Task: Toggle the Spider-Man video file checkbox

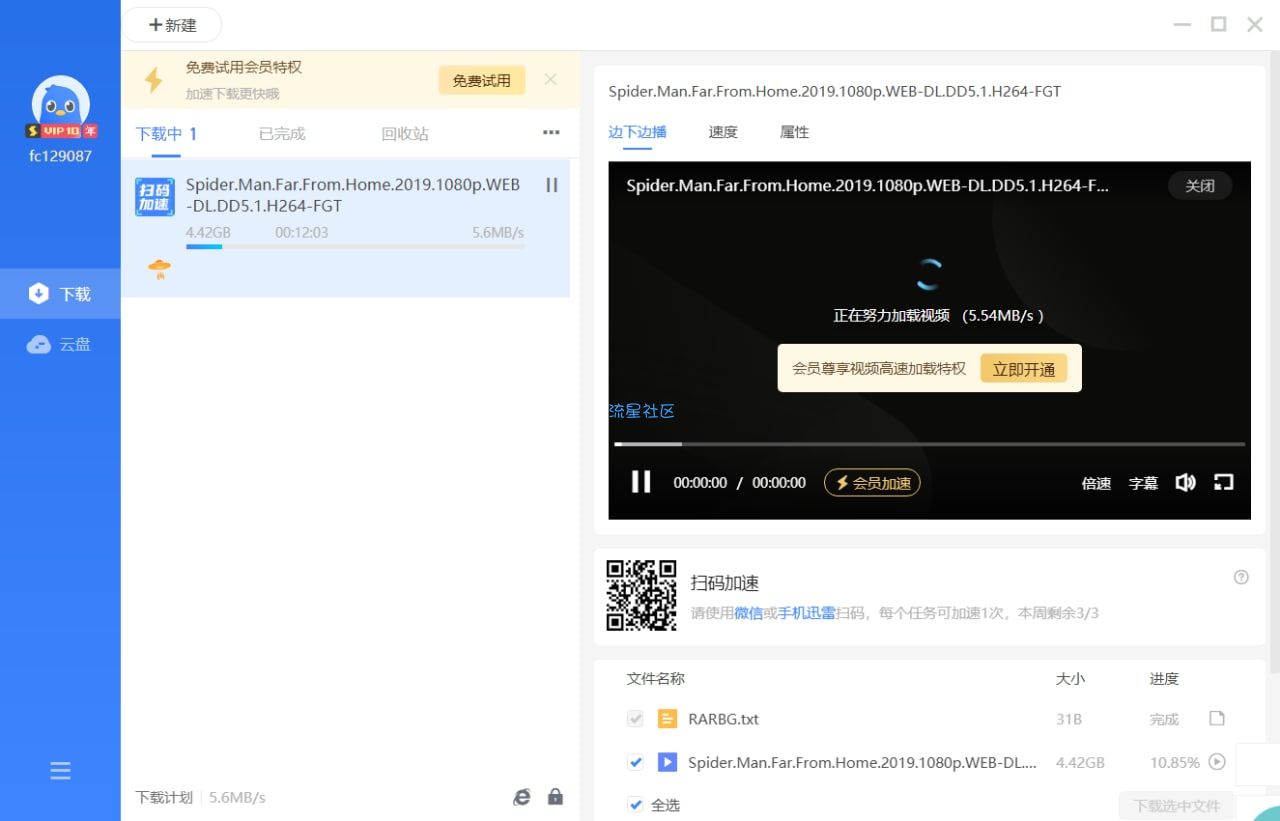Action: point(635,762)
